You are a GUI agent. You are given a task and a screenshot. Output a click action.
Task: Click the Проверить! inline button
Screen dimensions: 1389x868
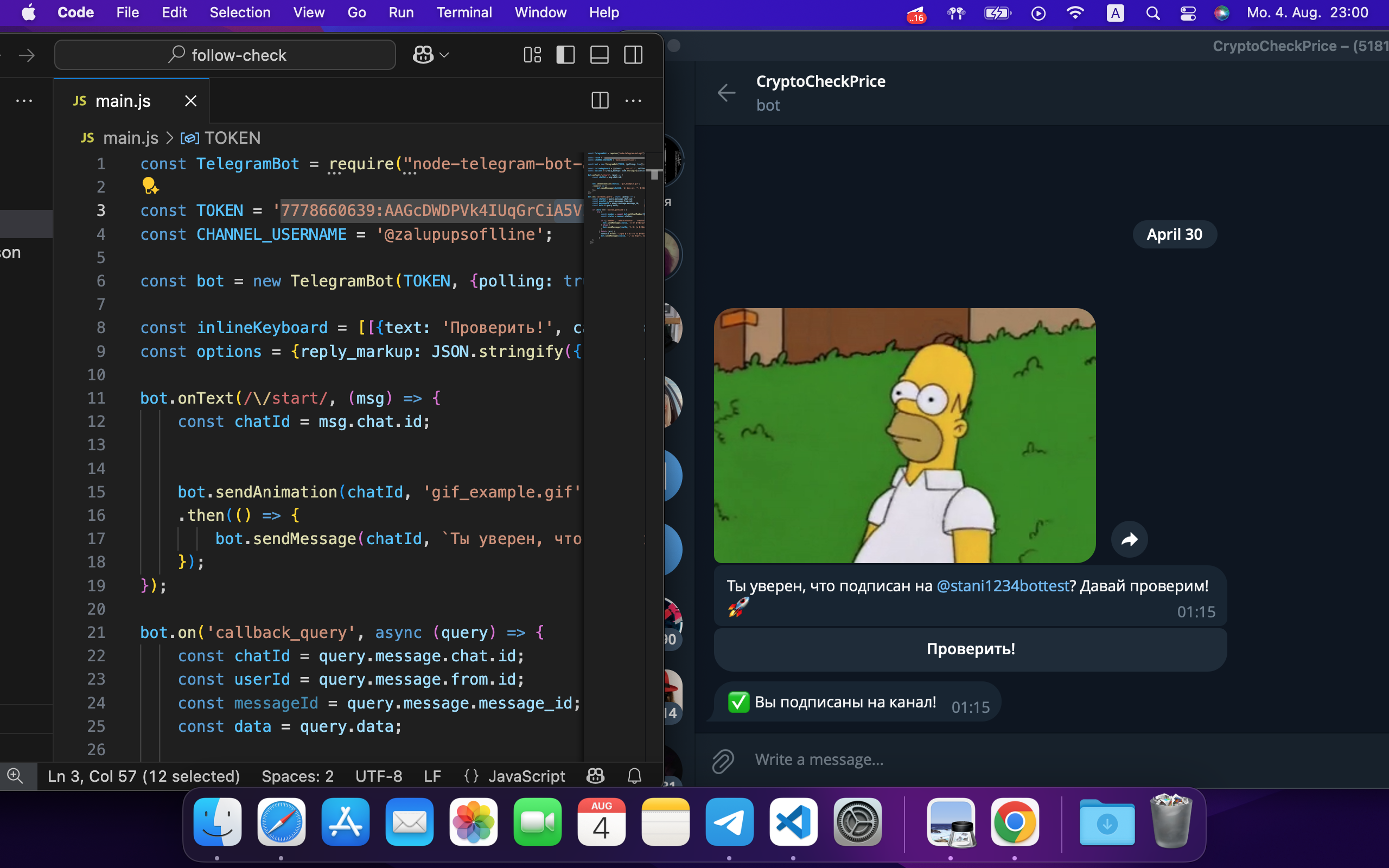[970, 649]
